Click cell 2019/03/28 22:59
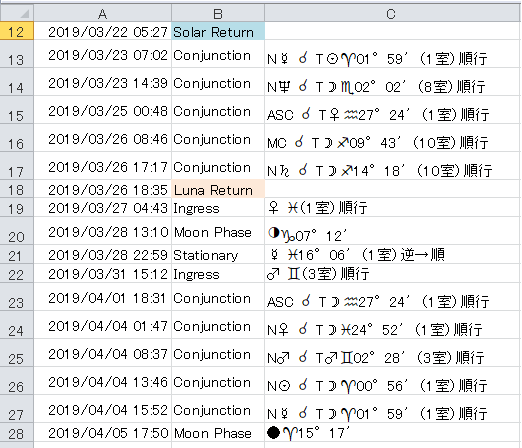 pos(102,255)
